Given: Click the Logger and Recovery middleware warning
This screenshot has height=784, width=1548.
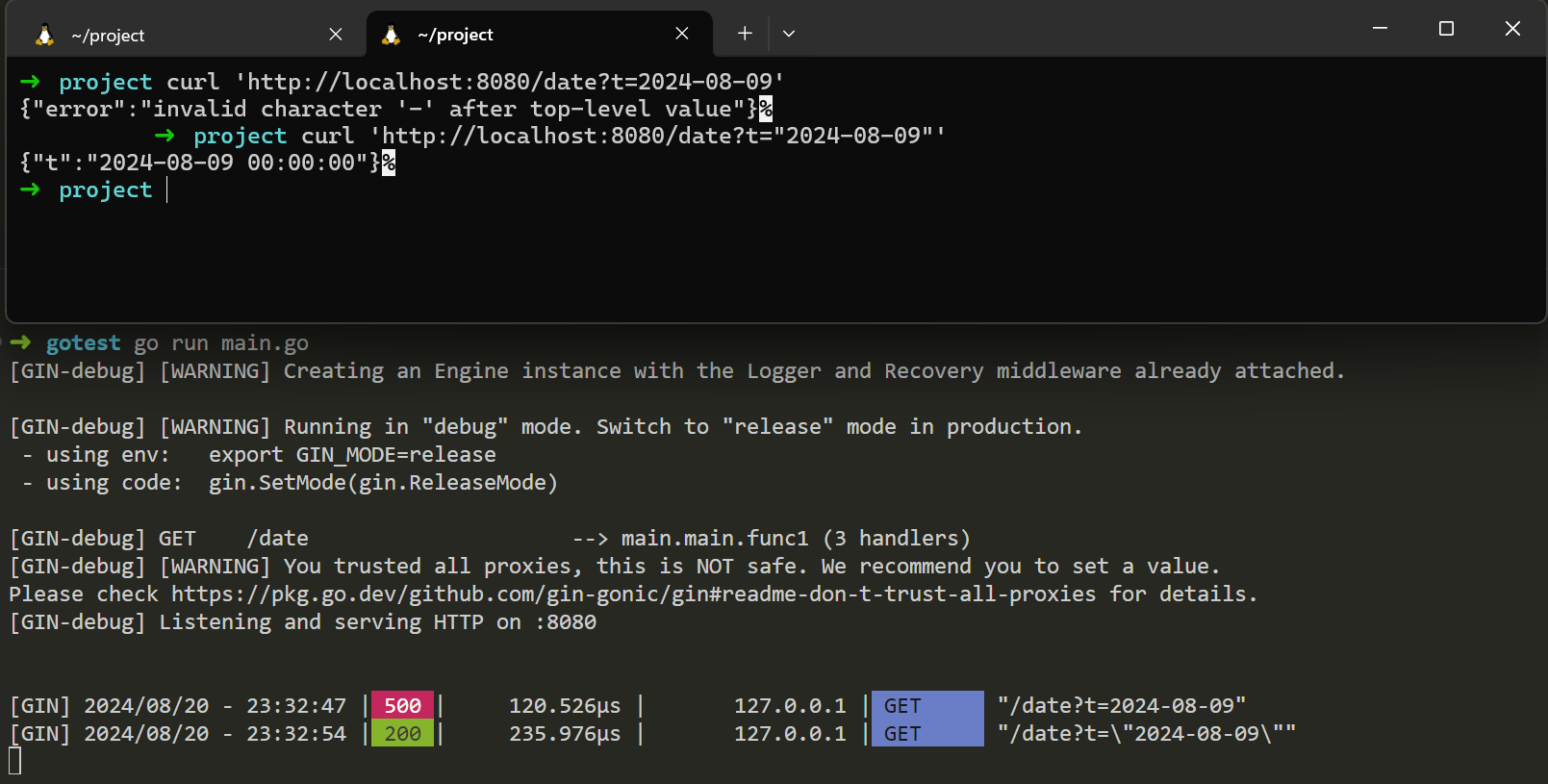Looking at the screenshot, I should [x=677, y=371].
